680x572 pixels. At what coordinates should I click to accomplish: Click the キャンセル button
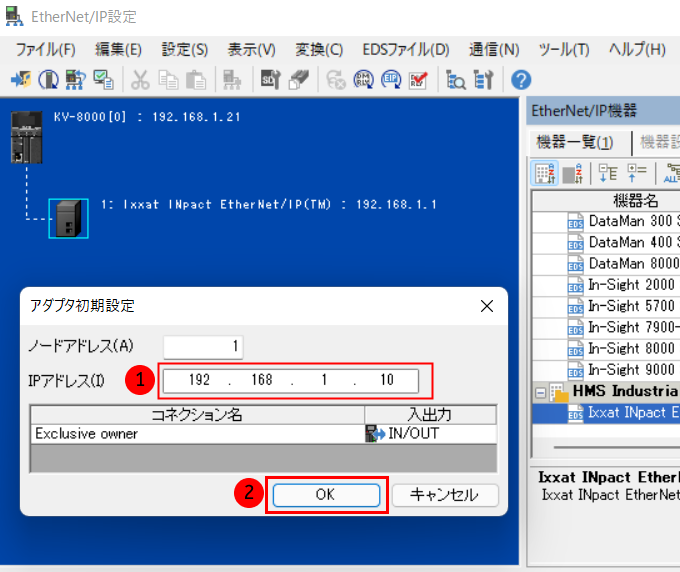[445, 495]
